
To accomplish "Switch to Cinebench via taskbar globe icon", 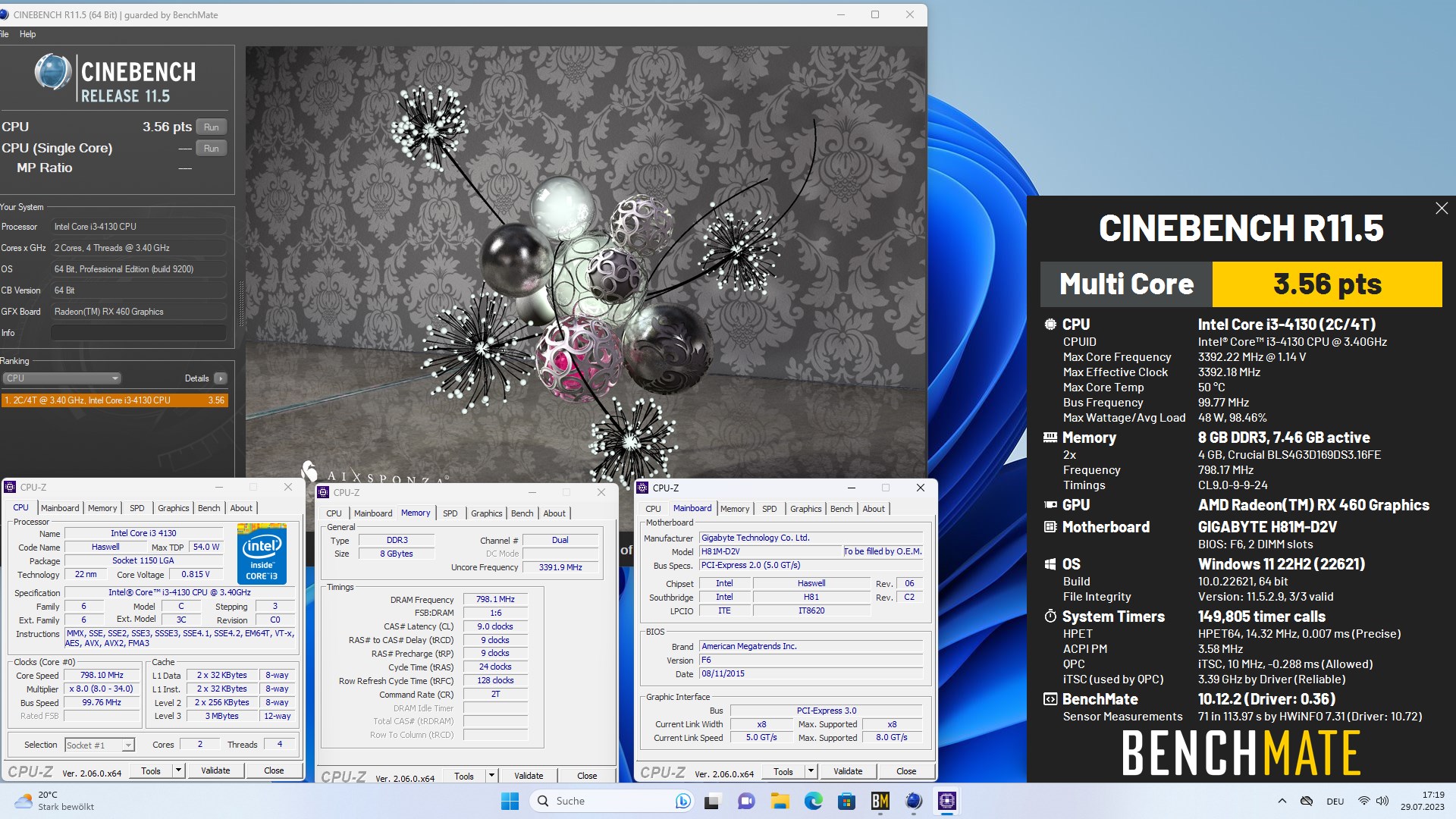I will (914, 802).
